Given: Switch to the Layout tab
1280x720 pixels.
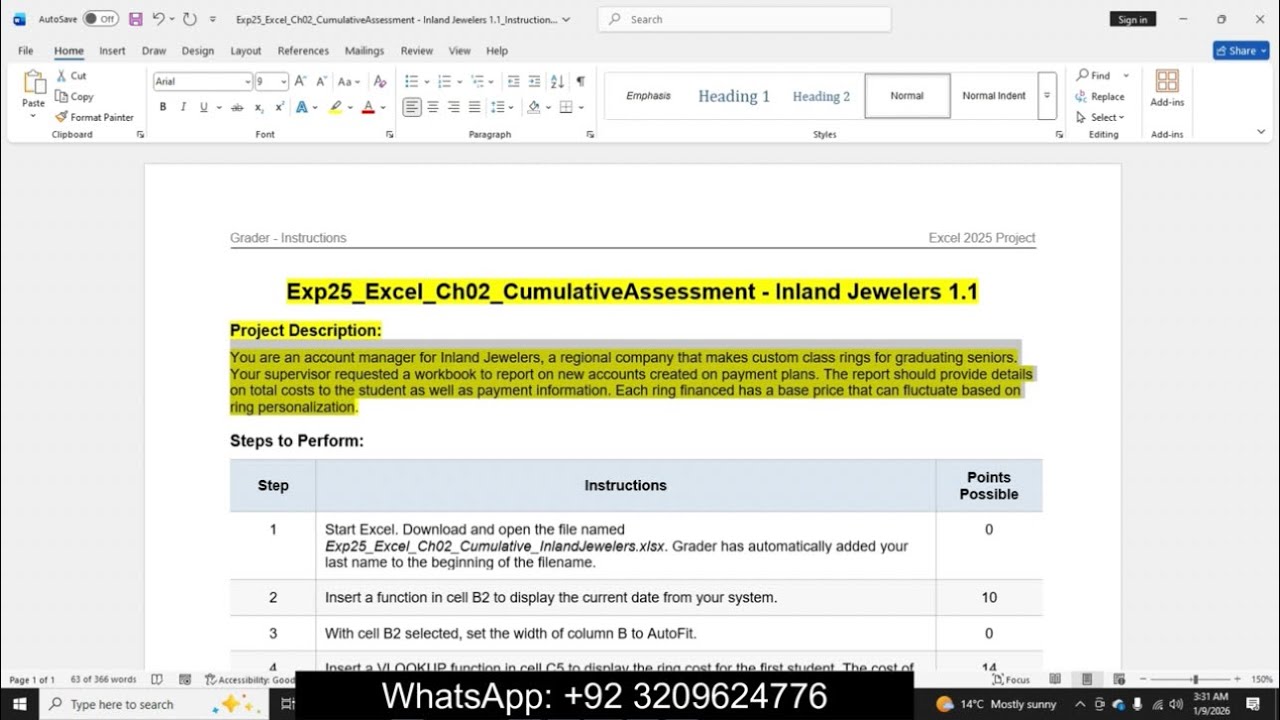Looking at the screenshot, I should point(246,51).
